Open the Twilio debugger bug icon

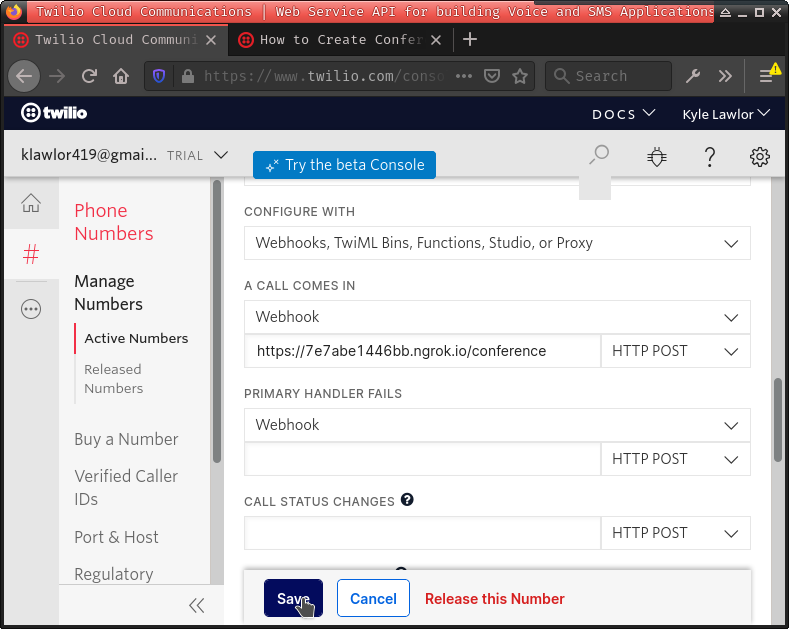657,156
